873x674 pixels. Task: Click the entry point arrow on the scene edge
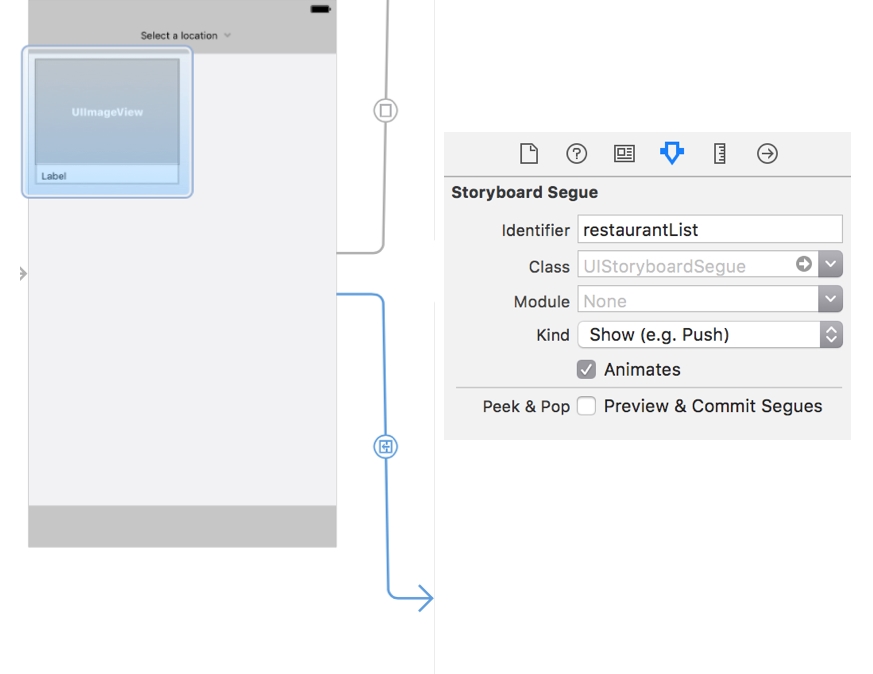pos(23,274)
